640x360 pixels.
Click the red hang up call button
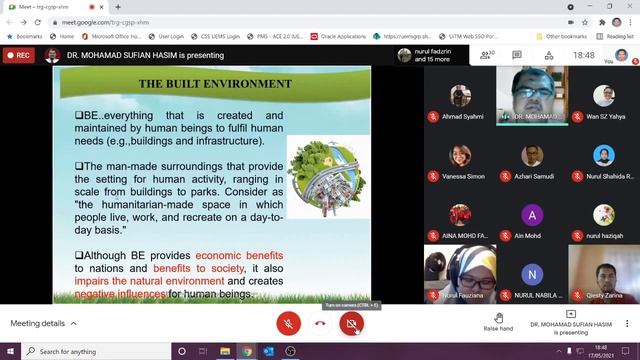[x=320, y=324]
